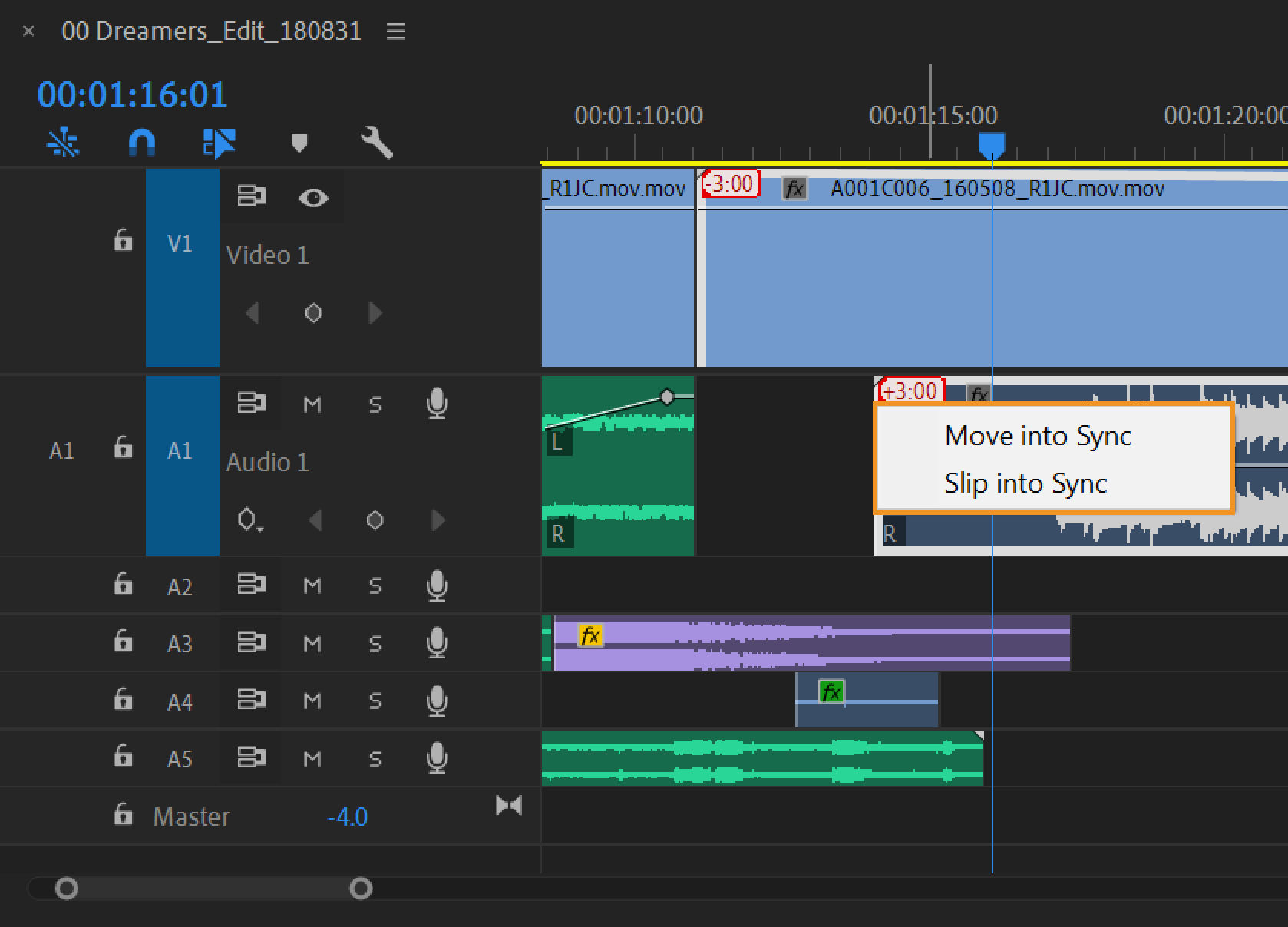Open the sequence panel hamburger menu
The image size is (1288, 927).
[x=396, y=31]
